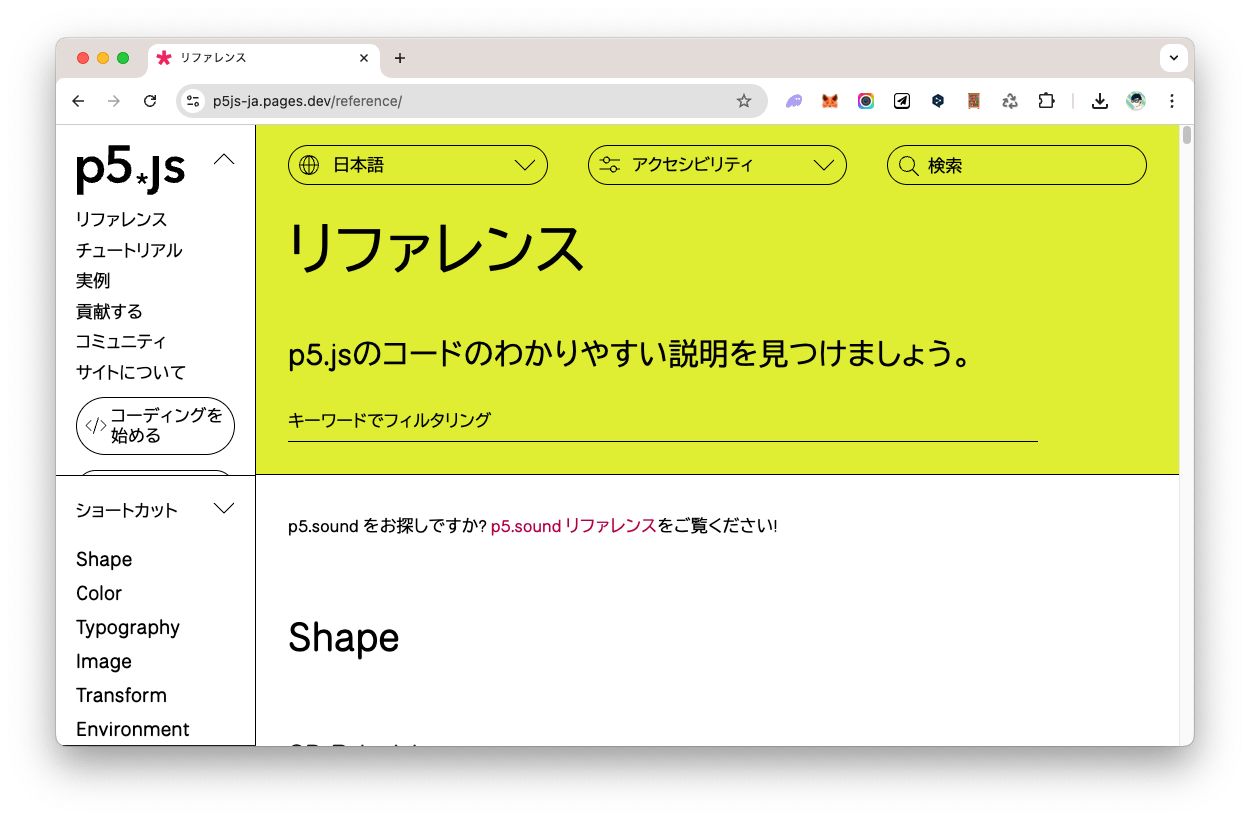Click the コーディングを始める button
This screenshot has height=820, width=1250.
click(x=155, y=426)
